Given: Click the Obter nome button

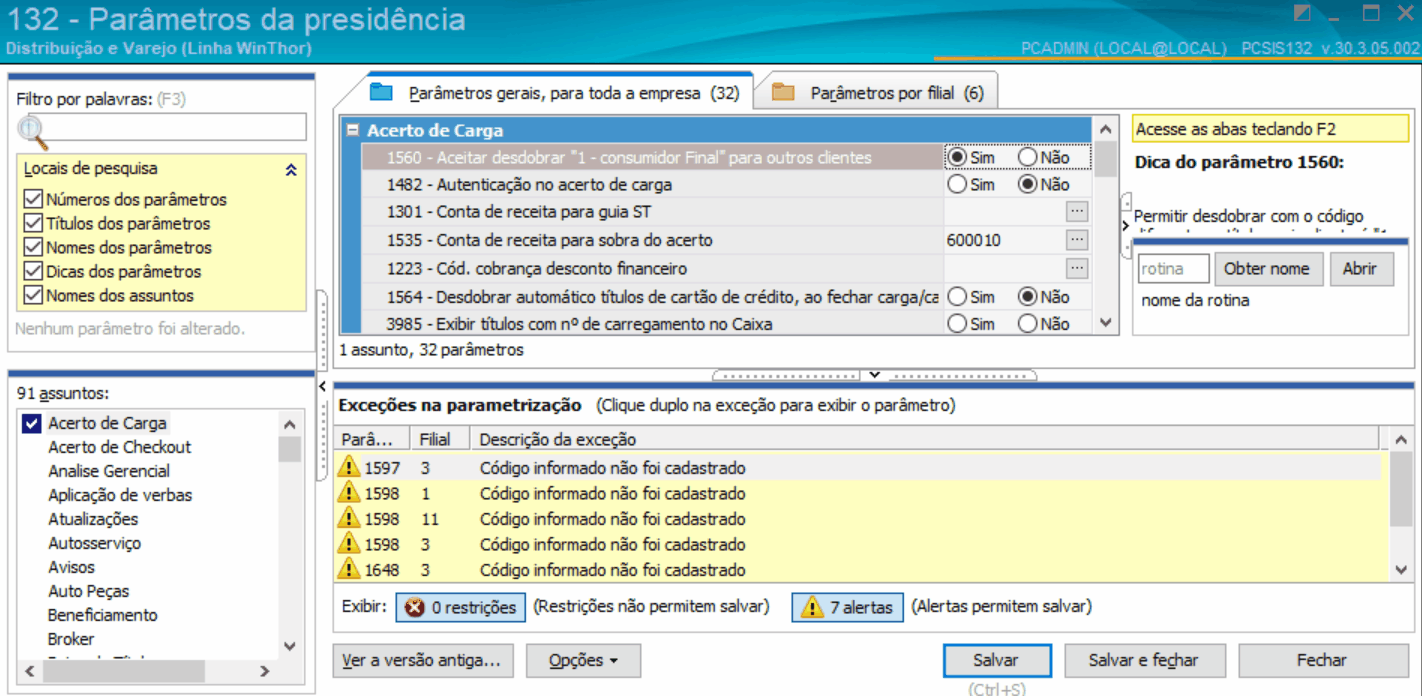Looking at the screenshot, I should click(x=1267, y=268).
